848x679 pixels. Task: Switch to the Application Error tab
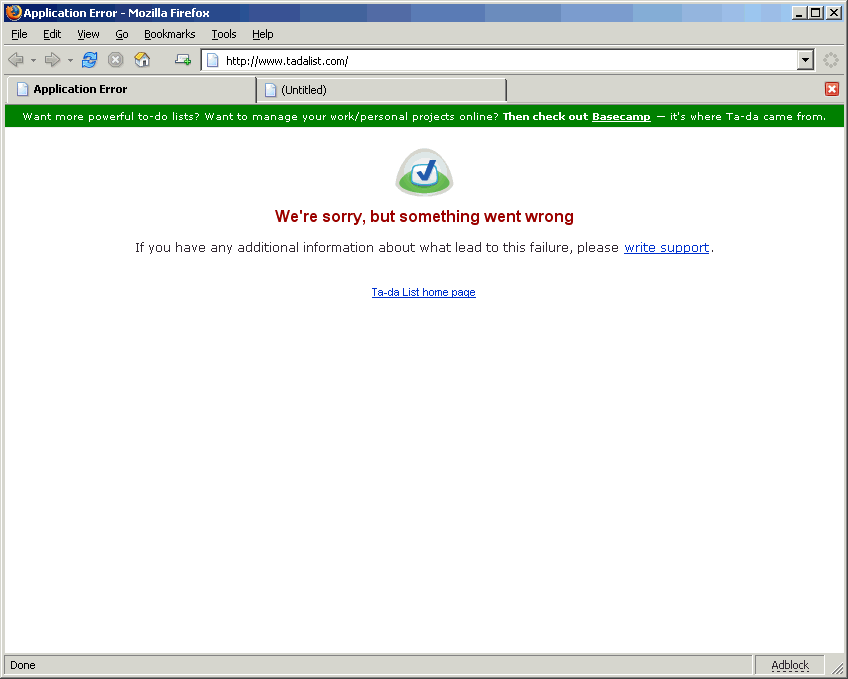(x=130, y=89)
